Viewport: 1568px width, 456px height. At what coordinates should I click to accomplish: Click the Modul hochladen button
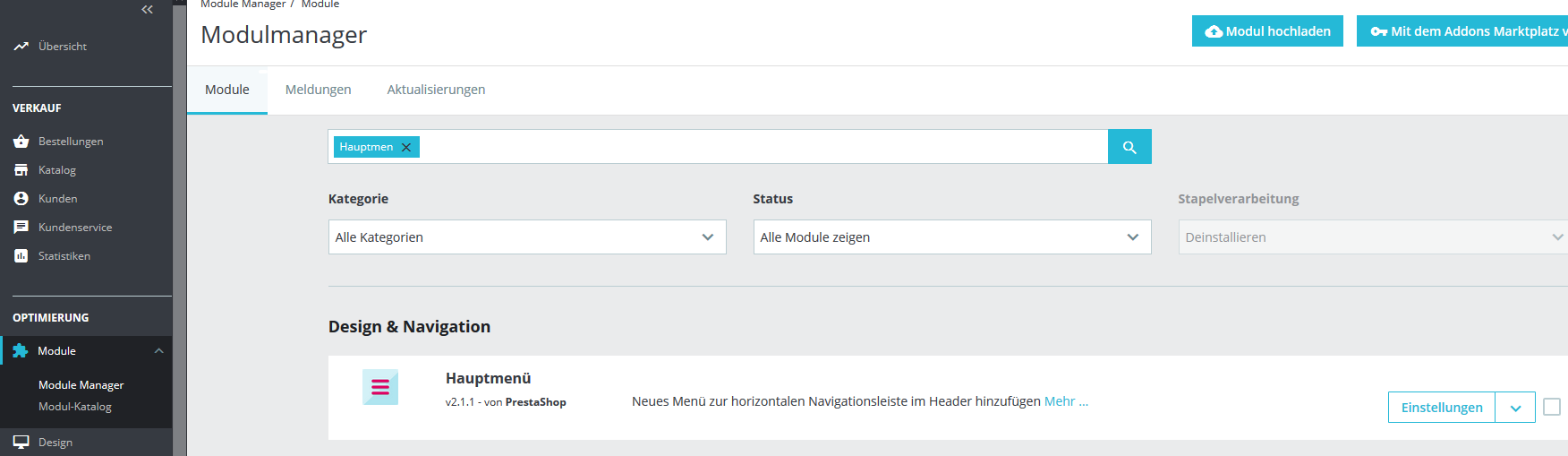[1267, 31]
